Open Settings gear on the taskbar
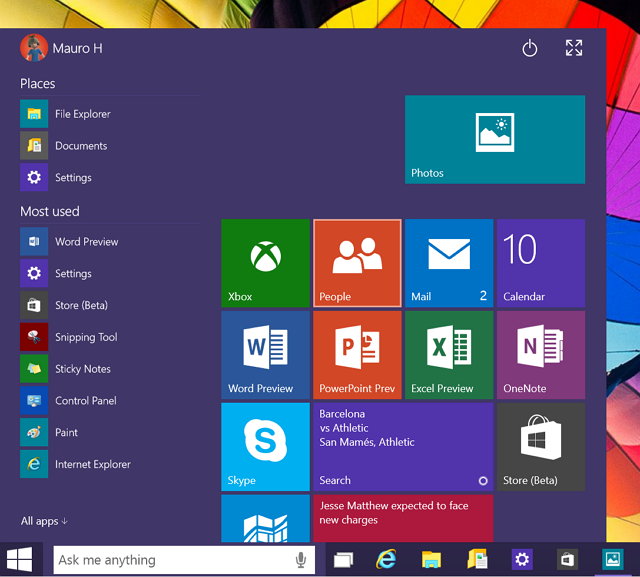The image size is (640, 577). point(522,559)
